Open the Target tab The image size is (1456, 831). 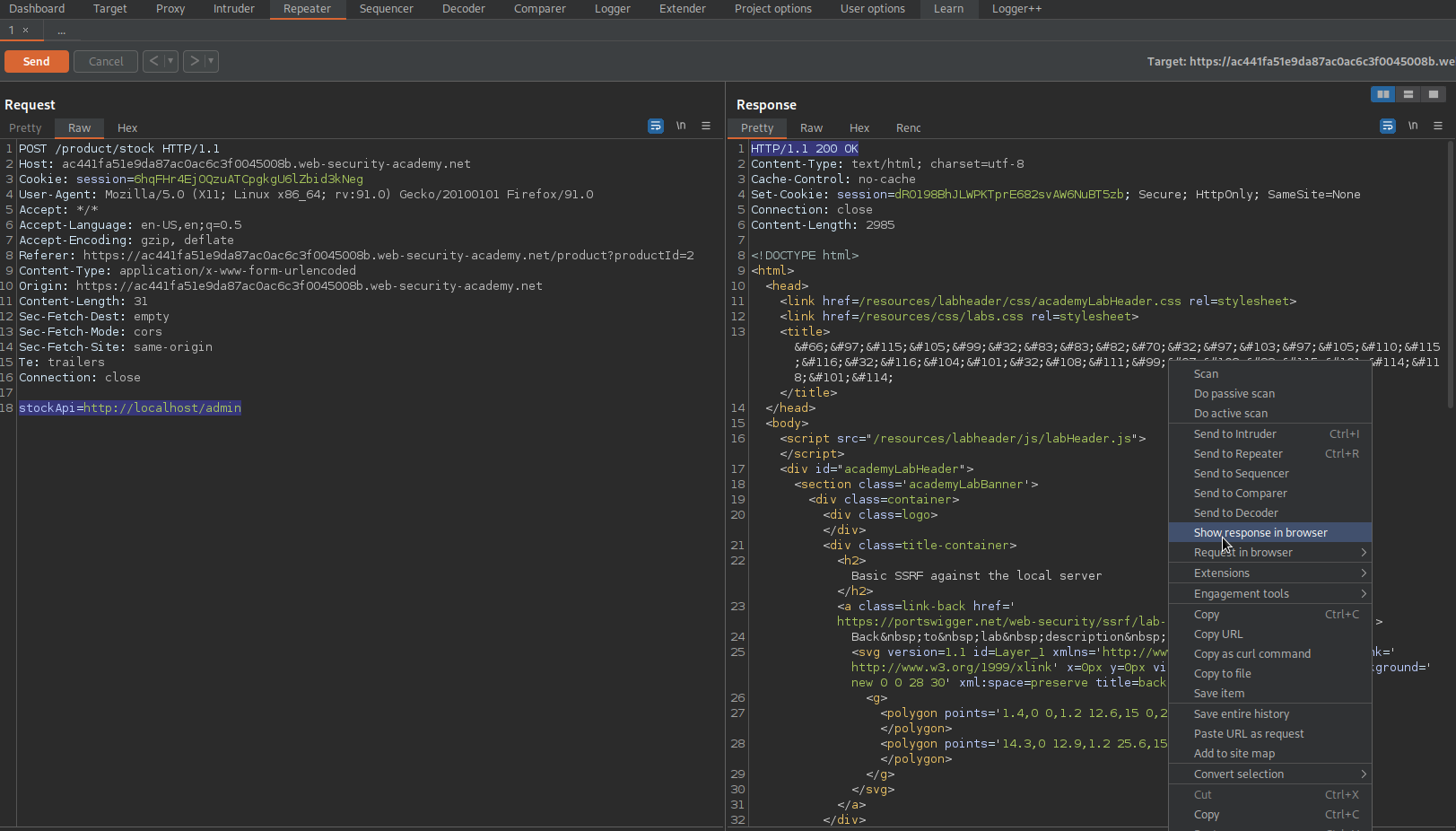tap(110, 9)
